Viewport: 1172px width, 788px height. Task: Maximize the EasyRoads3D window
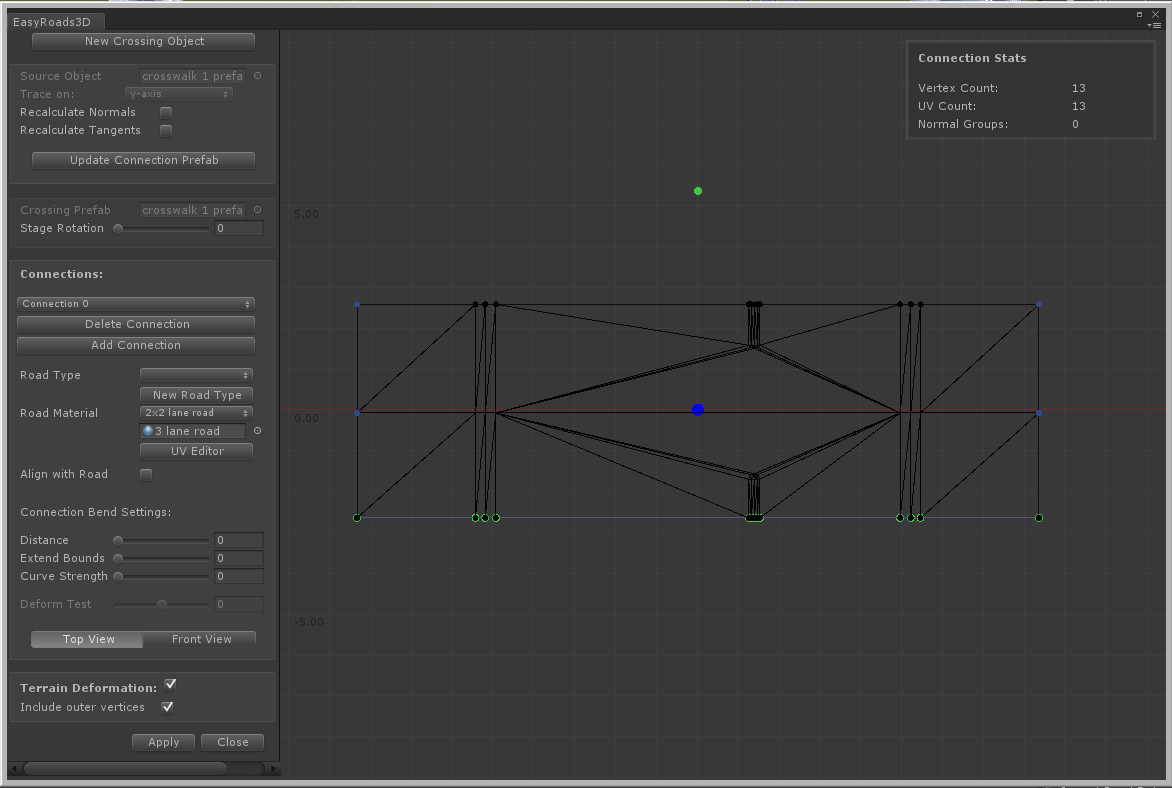pyautogui.click(x=1140, y=14)
